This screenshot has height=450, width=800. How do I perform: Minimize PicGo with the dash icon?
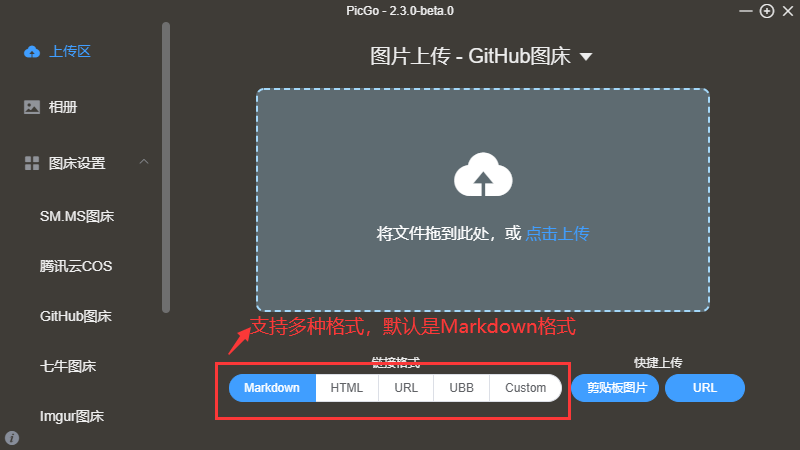coord(746,11)
